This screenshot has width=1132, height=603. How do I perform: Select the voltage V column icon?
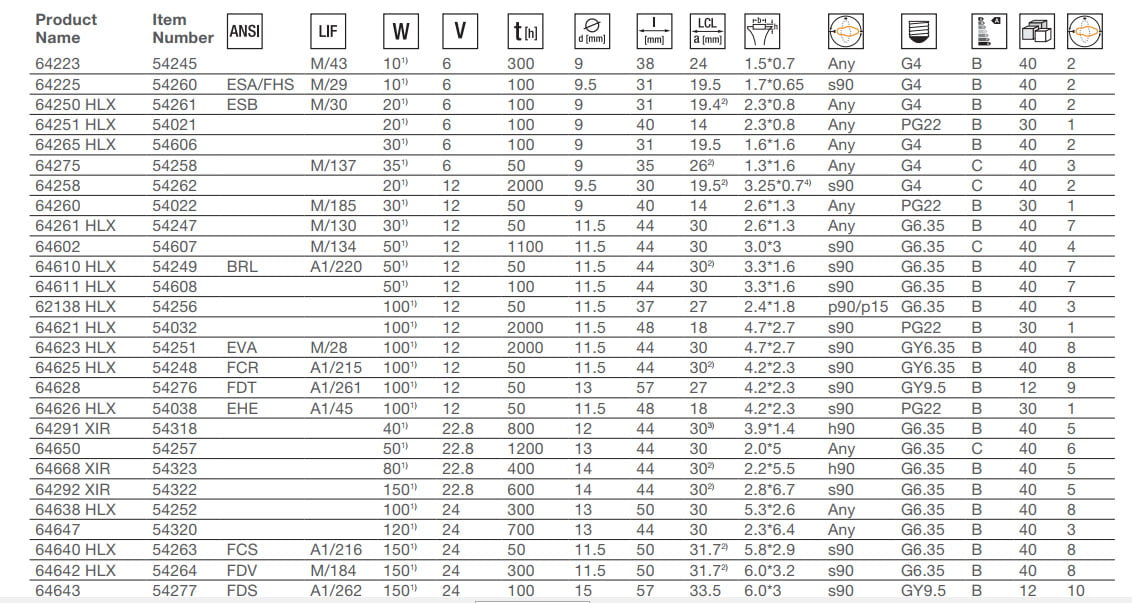coord(459,31)
